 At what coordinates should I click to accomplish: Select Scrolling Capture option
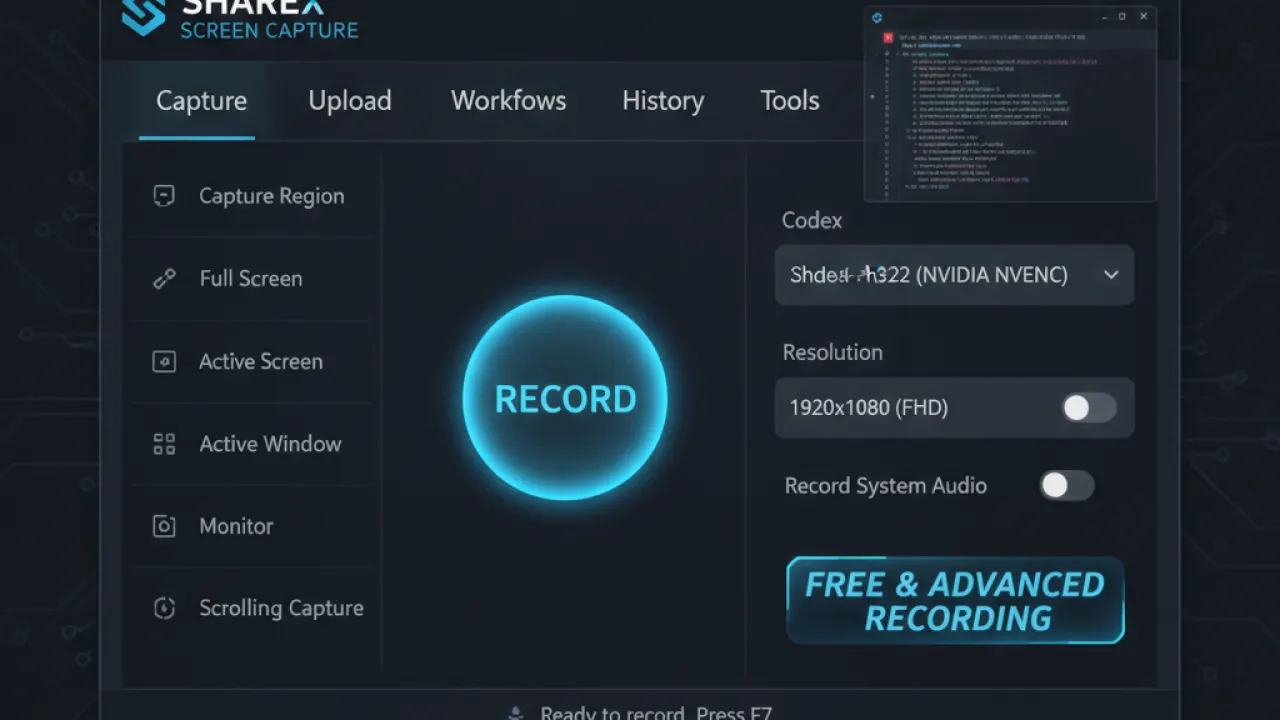click(252, 608)
